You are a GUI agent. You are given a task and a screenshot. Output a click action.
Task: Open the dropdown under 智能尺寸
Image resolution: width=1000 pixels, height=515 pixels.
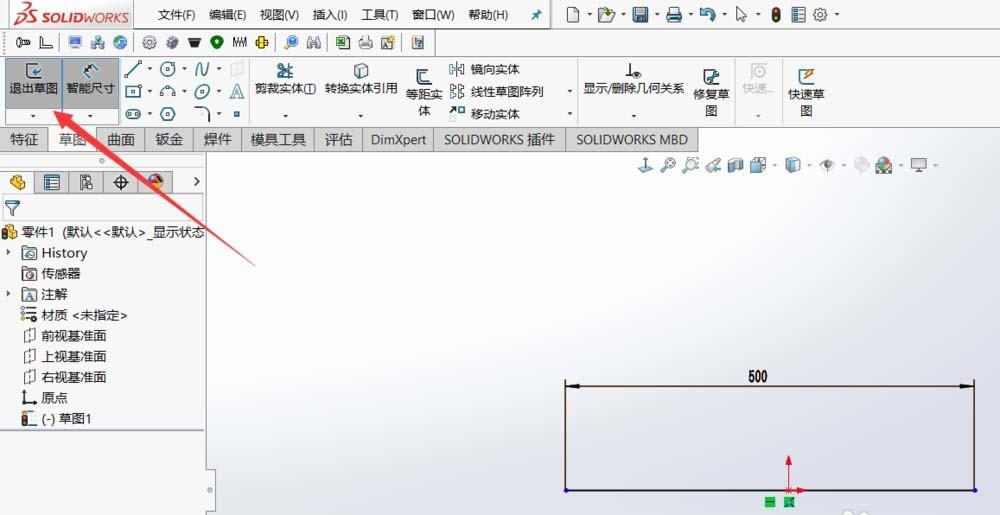91,116
